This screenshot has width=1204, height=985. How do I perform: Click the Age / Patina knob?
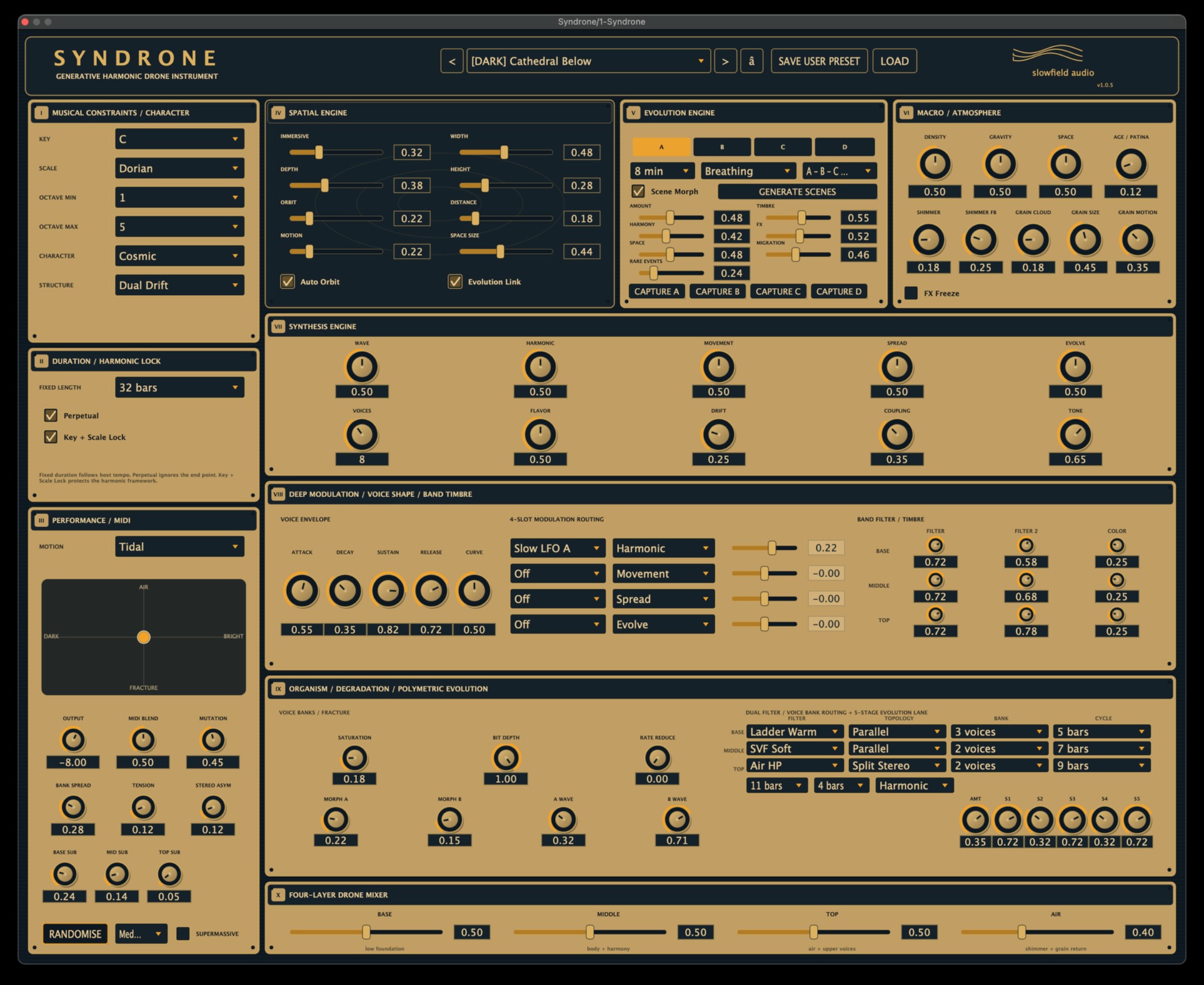click(x=1130, y=164)
